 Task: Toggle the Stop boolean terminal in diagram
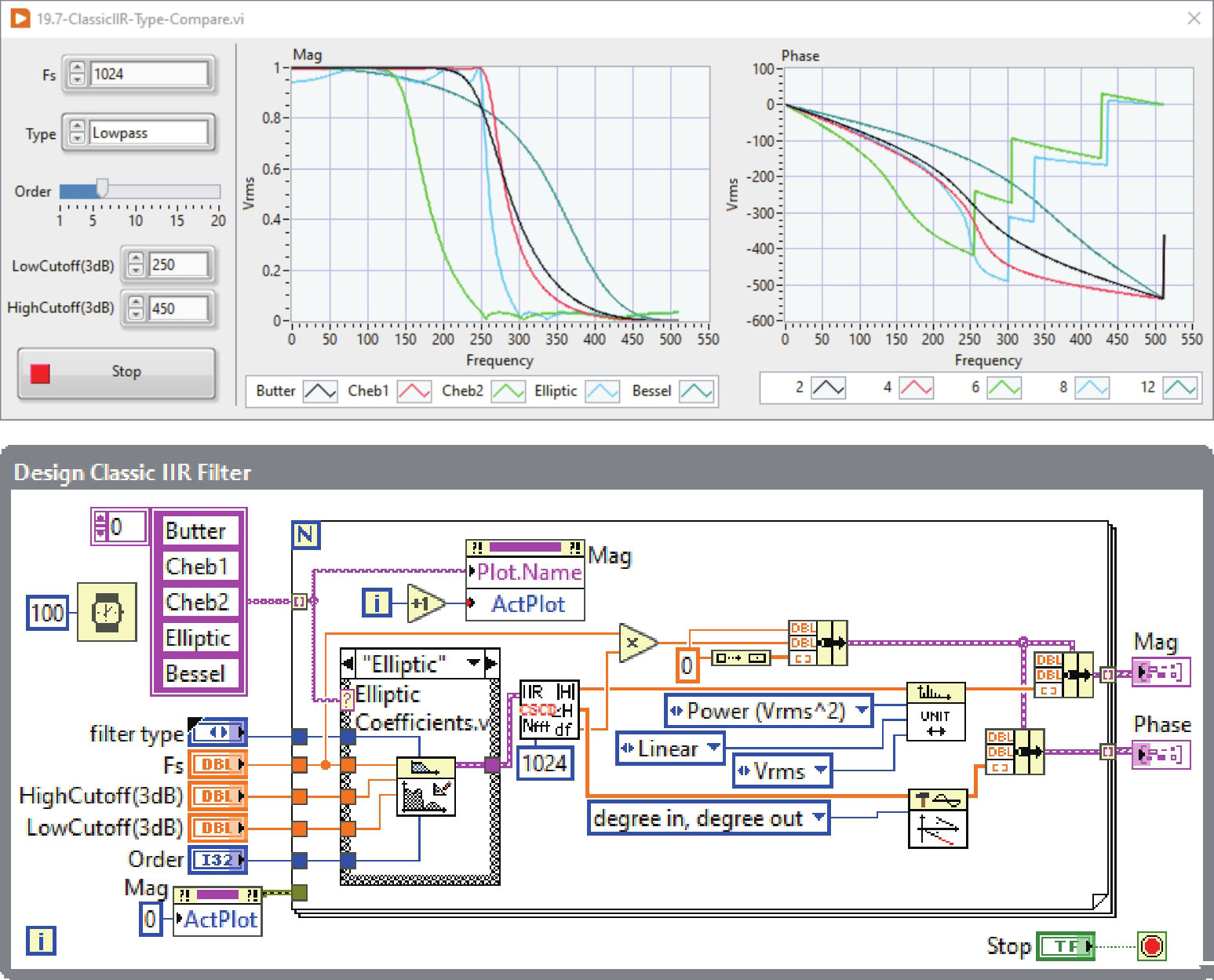coord(1065,946)
